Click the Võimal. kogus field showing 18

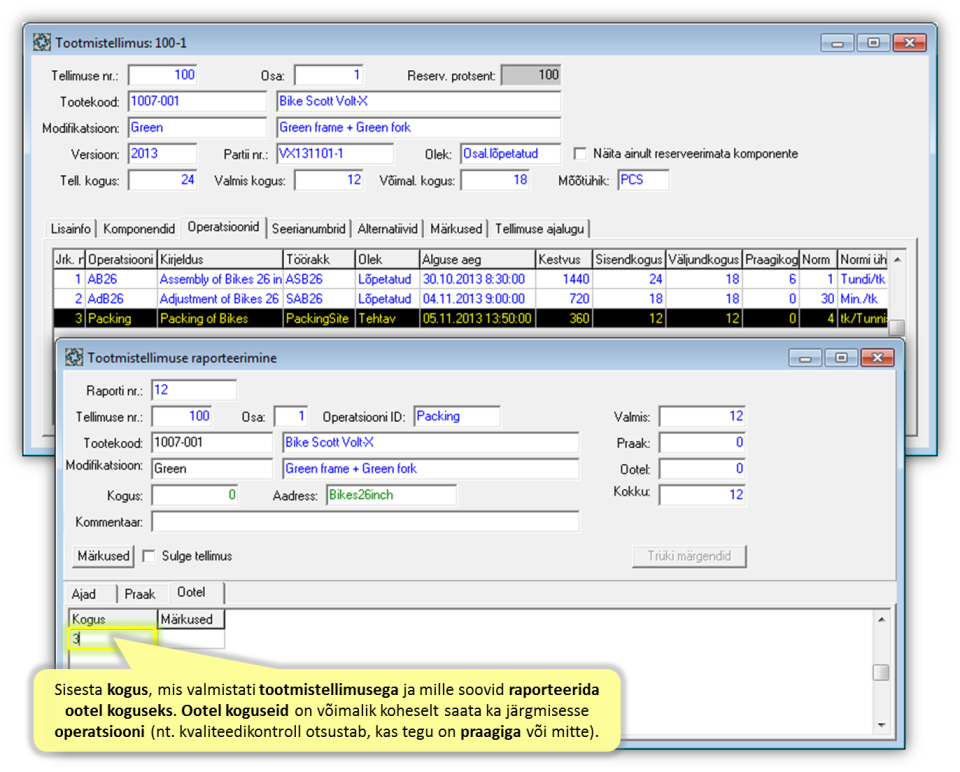(495, 180)
